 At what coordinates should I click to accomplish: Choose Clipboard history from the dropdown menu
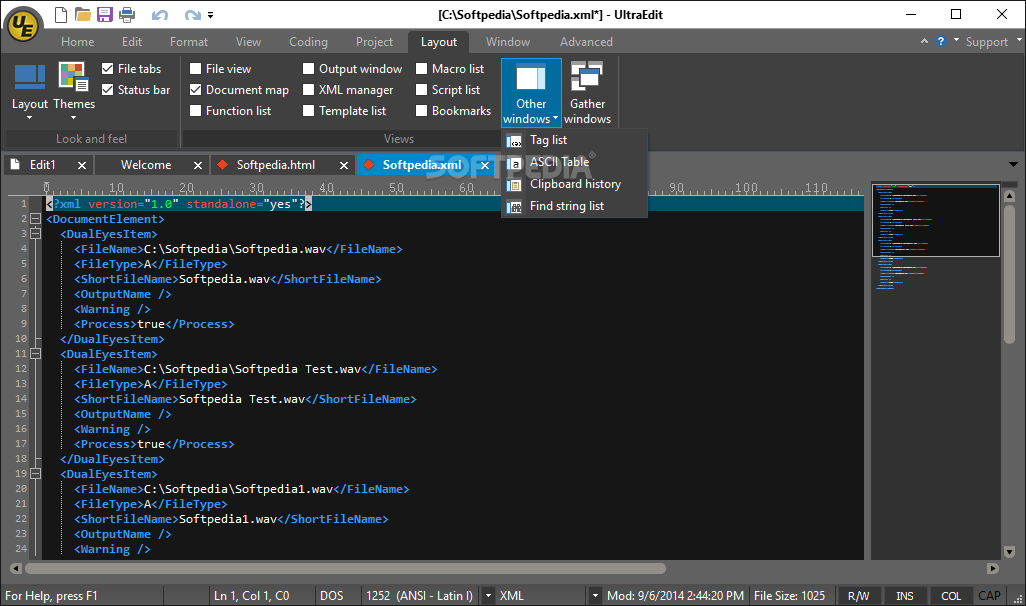pos(575,185)
